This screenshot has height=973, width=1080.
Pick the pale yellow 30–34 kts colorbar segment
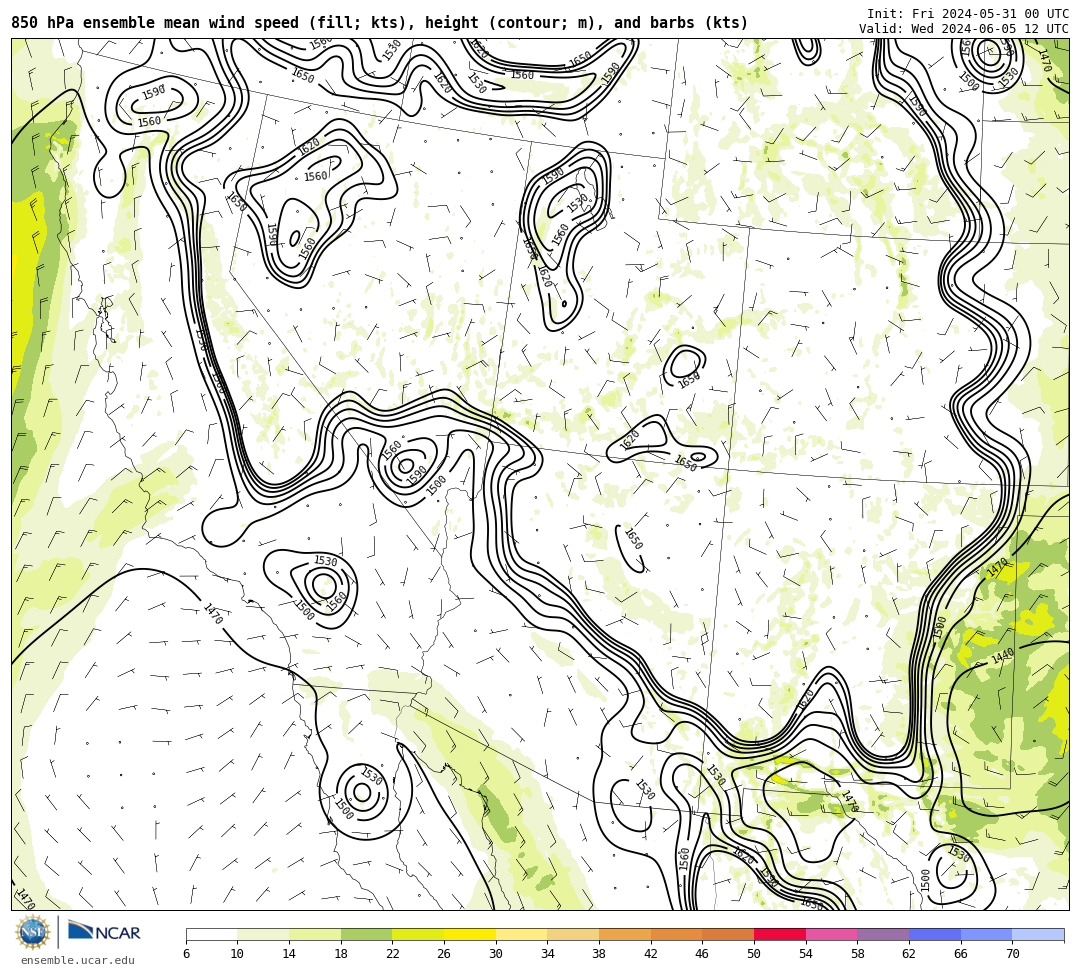click(x=521, y=934)
